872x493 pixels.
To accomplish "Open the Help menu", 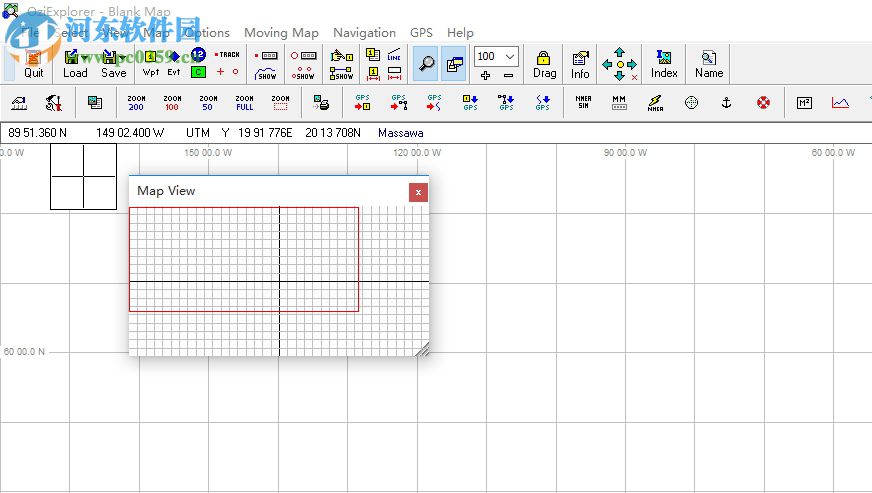I will click(460, 33).
